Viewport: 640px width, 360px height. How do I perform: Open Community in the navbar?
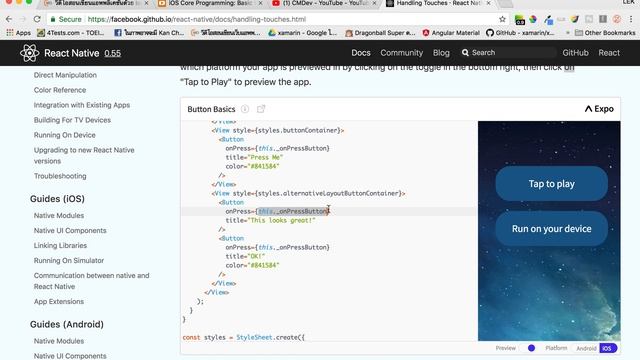pos(402,53)
